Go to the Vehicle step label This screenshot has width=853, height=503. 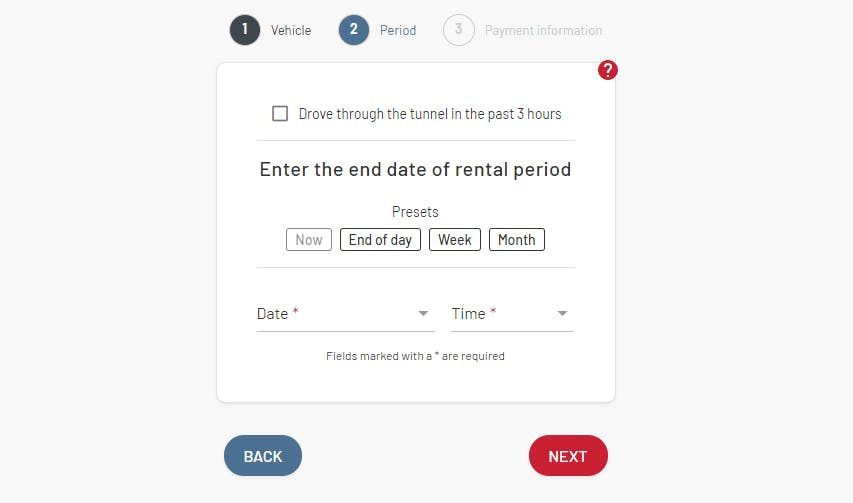(291, 30)
